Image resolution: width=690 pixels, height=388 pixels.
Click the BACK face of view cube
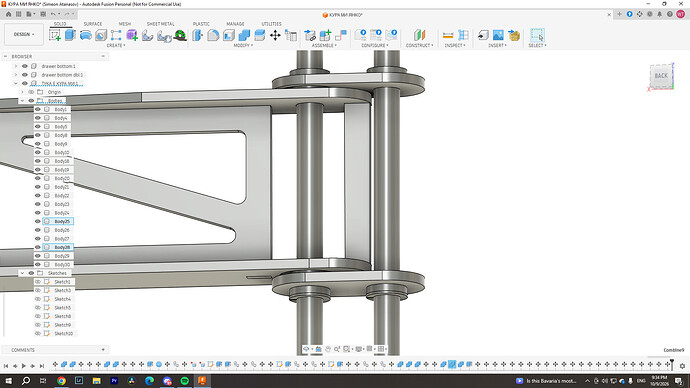661,76
